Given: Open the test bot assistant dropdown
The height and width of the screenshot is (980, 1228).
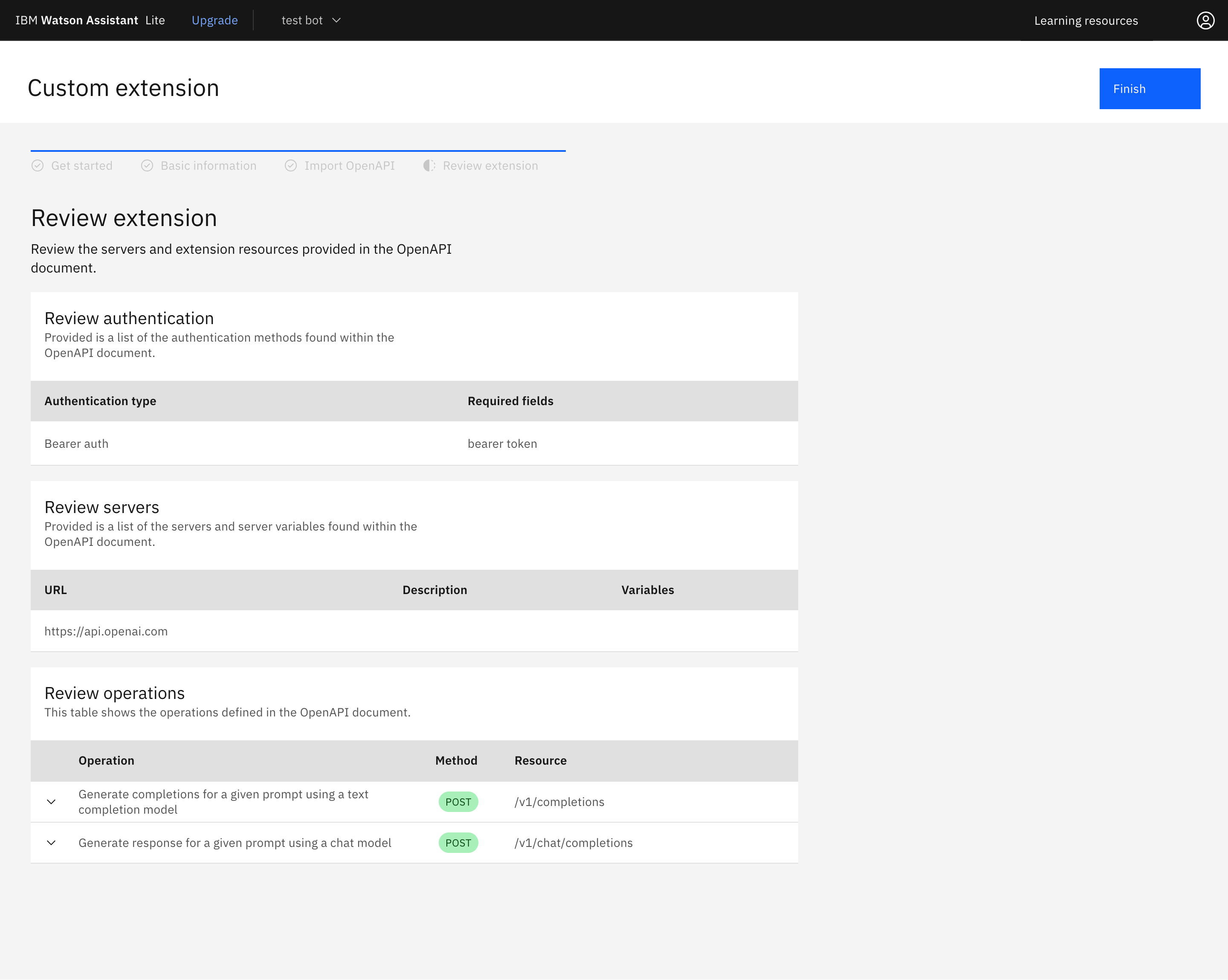Looking at the screenshot, I should click(311, 20).
